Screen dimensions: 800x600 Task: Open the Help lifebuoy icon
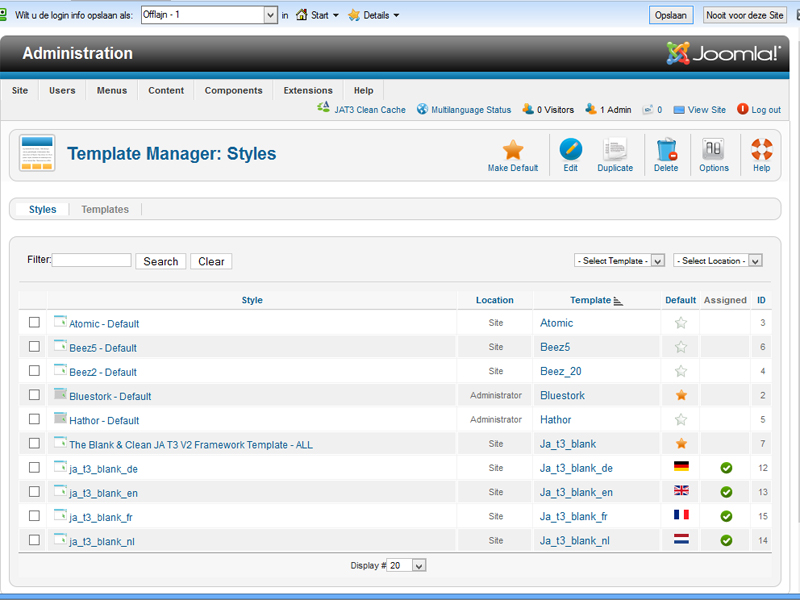(761, 151)
